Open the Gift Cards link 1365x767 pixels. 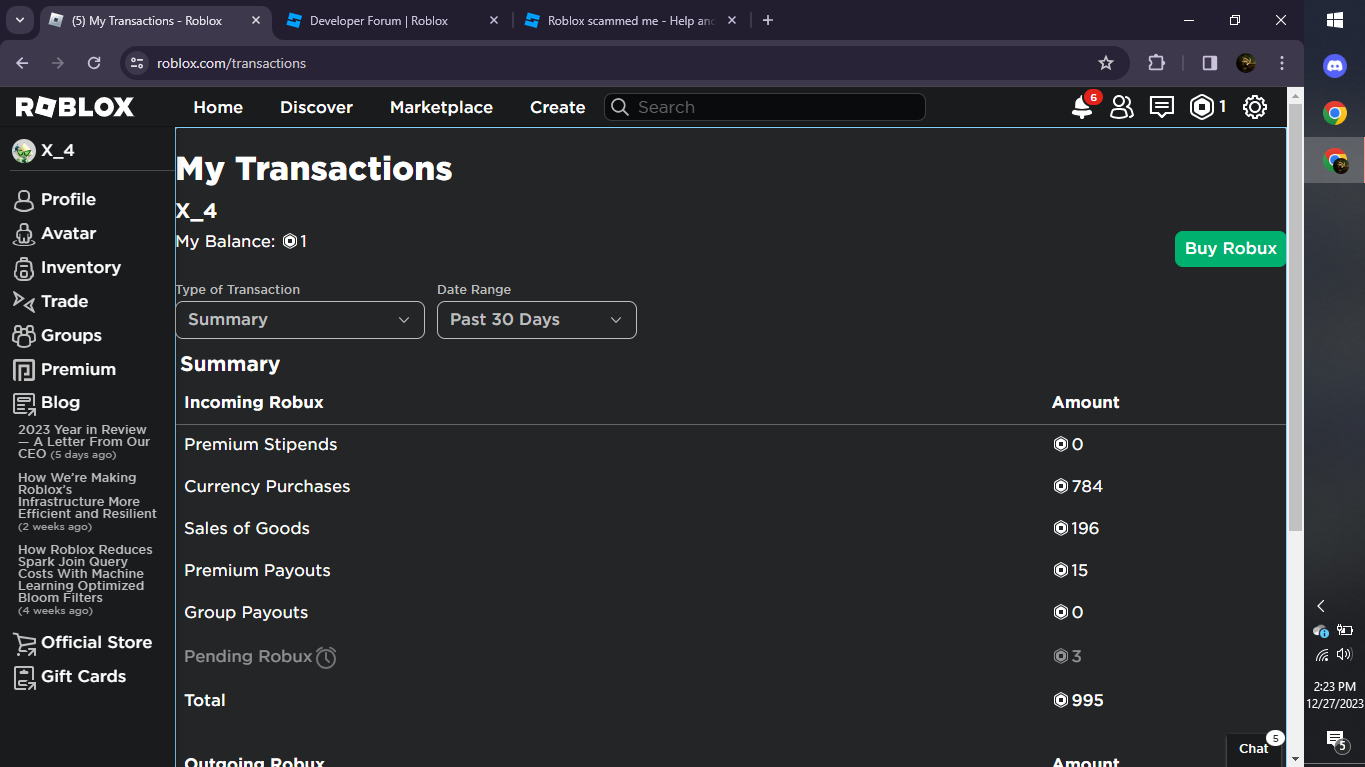pos(82,676)
